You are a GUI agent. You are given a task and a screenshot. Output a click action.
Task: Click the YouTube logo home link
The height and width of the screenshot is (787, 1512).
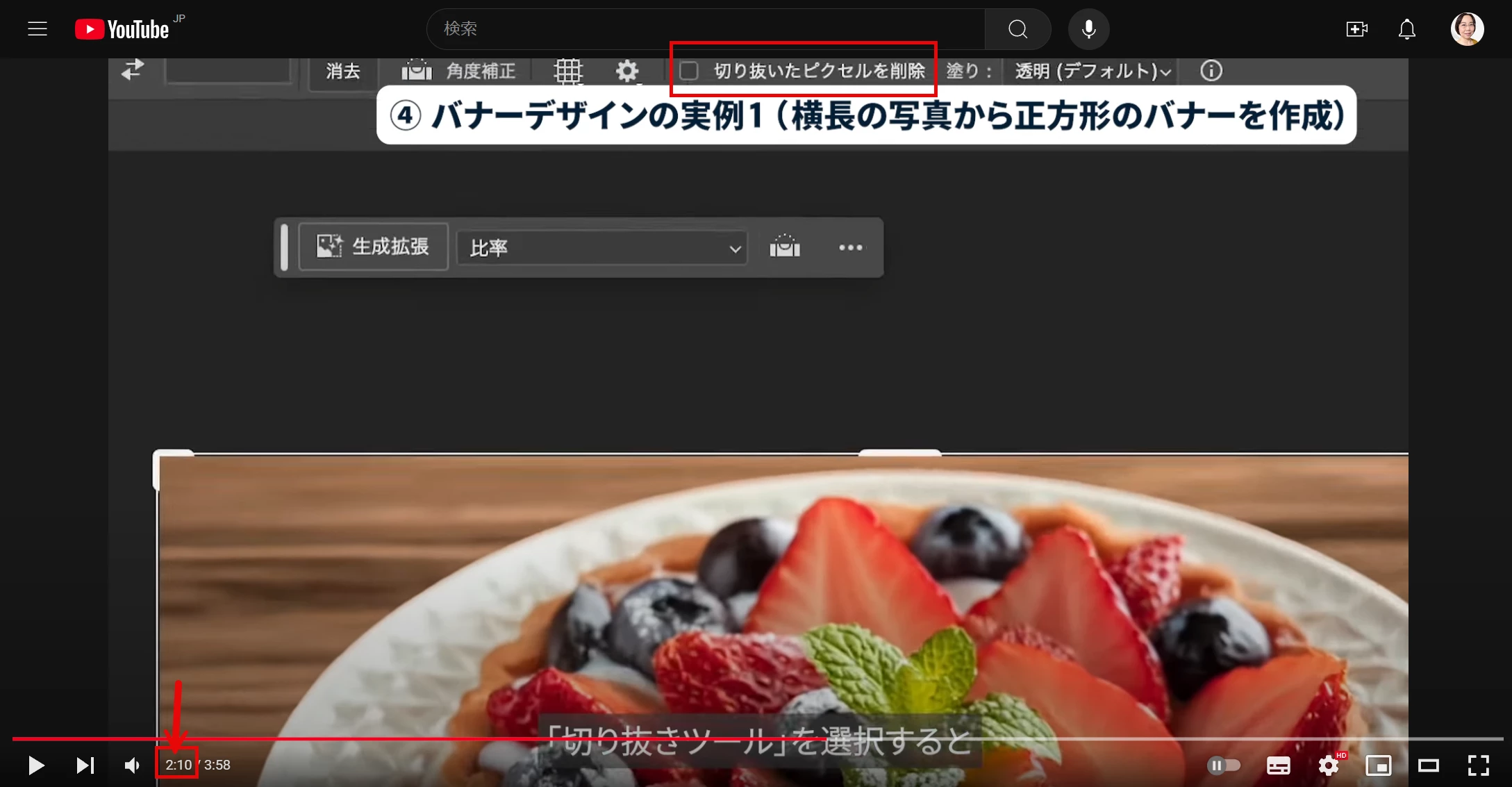click(122, 29)
